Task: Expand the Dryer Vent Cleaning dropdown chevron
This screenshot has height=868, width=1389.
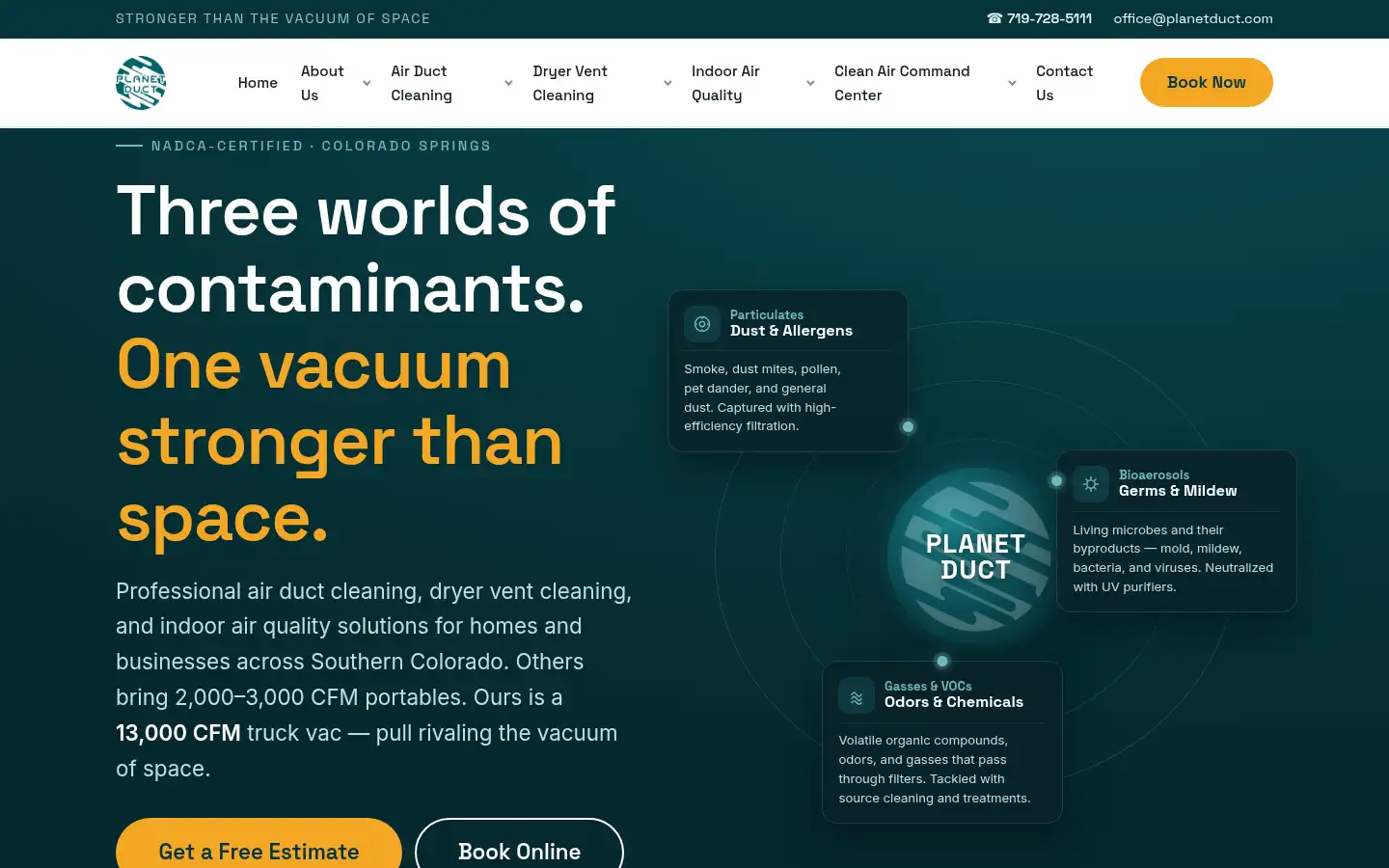Action: [x=667, y=83]
